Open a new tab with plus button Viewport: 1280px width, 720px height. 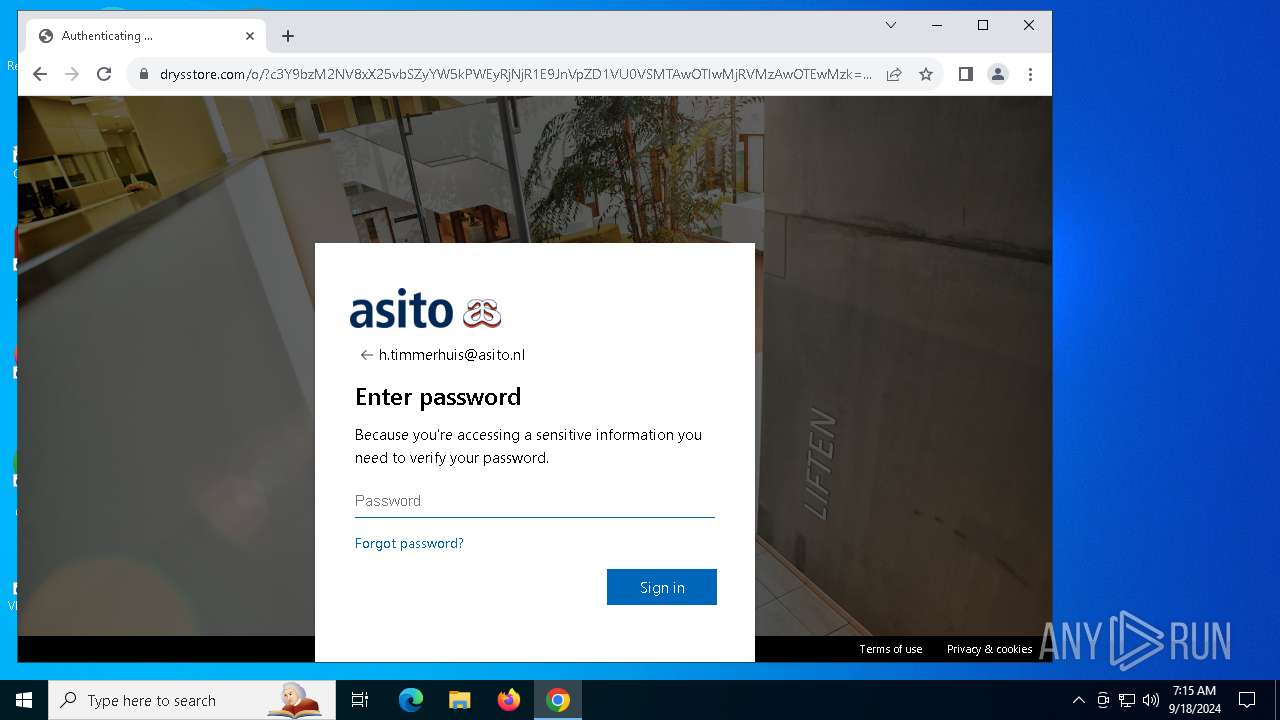pyautogui.click(x=288, y=36)
